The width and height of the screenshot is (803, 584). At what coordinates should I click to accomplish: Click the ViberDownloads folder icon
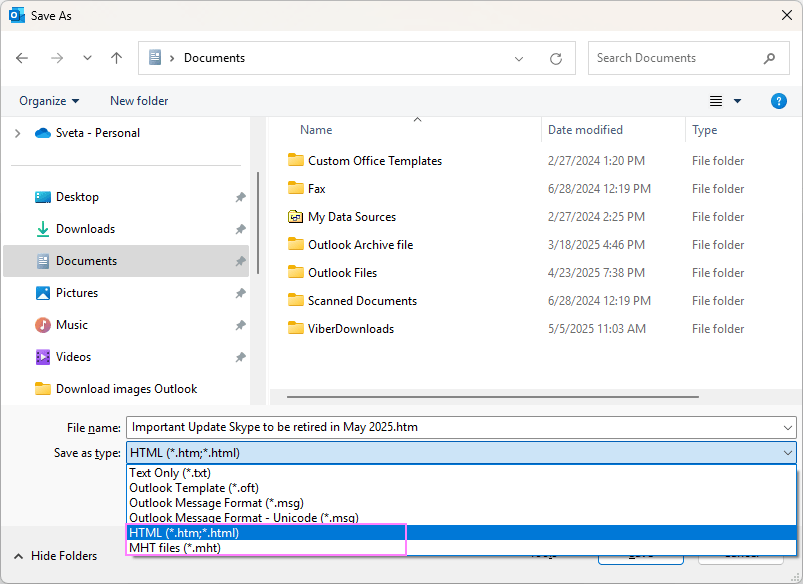295,328
